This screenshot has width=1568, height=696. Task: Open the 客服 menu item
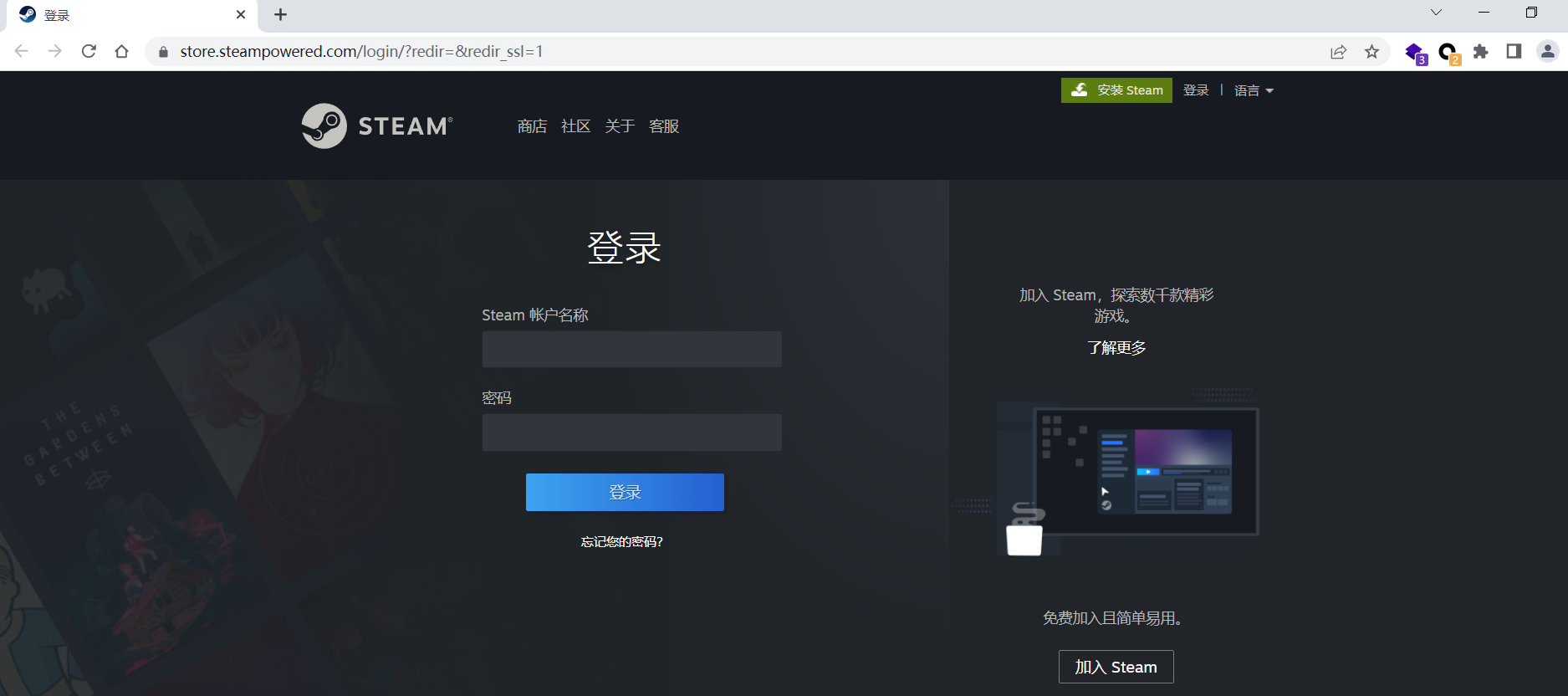click(664, 126)
